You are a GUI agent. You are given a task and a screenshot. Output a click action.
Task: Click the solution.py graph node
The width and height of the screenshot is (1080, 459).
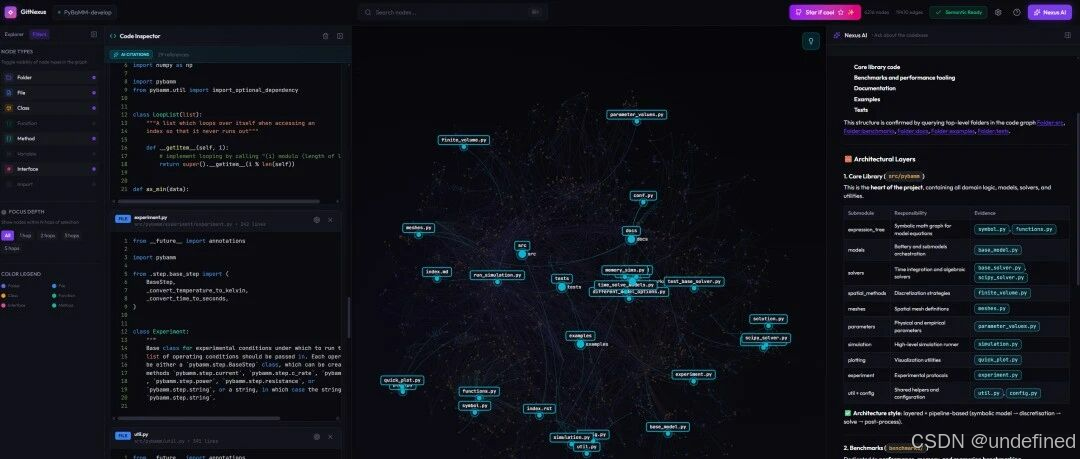(x=769, y=319)
